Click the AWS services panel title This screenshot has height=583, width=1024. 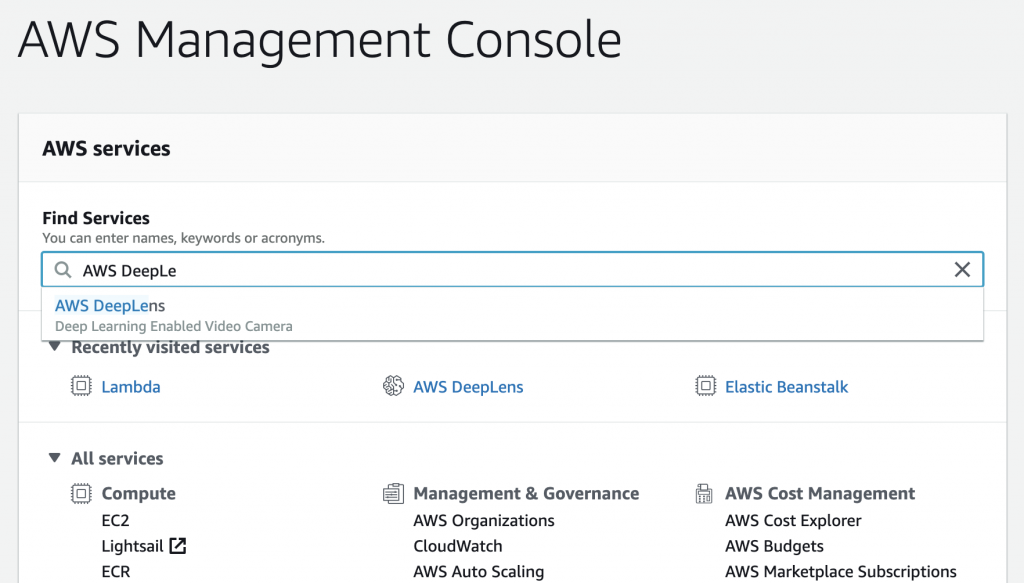106,148
